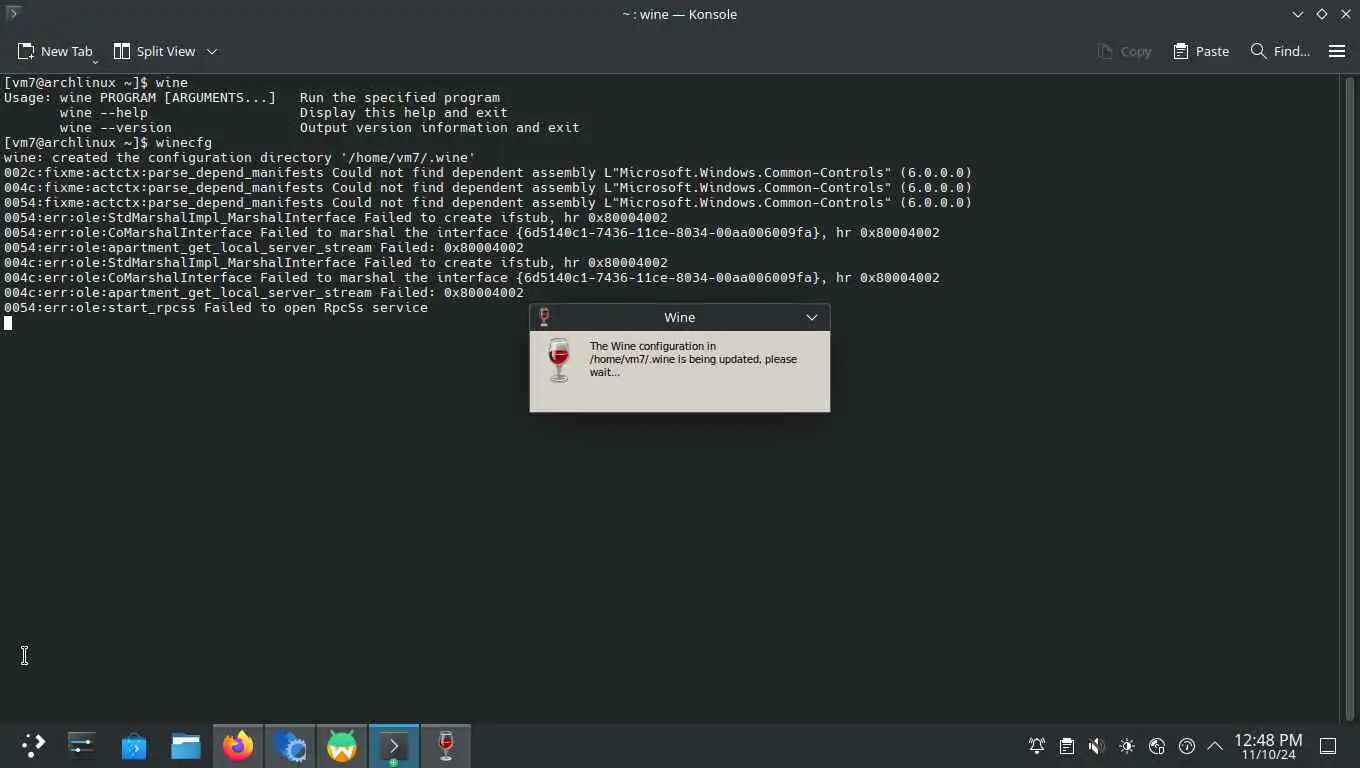The image size is (1360, 768).
Task: Open the network tray icon
Action: click(x=1157, y=746)
